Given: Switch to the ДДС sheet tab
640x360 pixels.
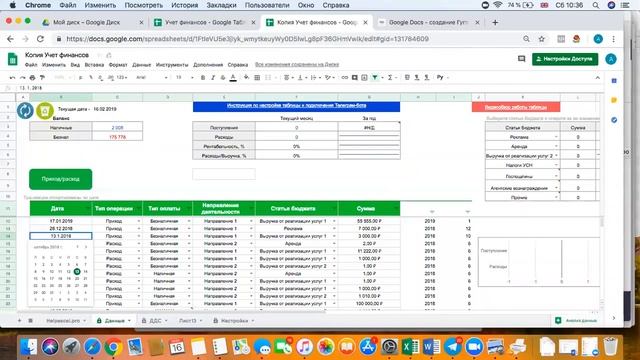Looking at the screenshot, I should pyautogui.click(x=155, y=321).
